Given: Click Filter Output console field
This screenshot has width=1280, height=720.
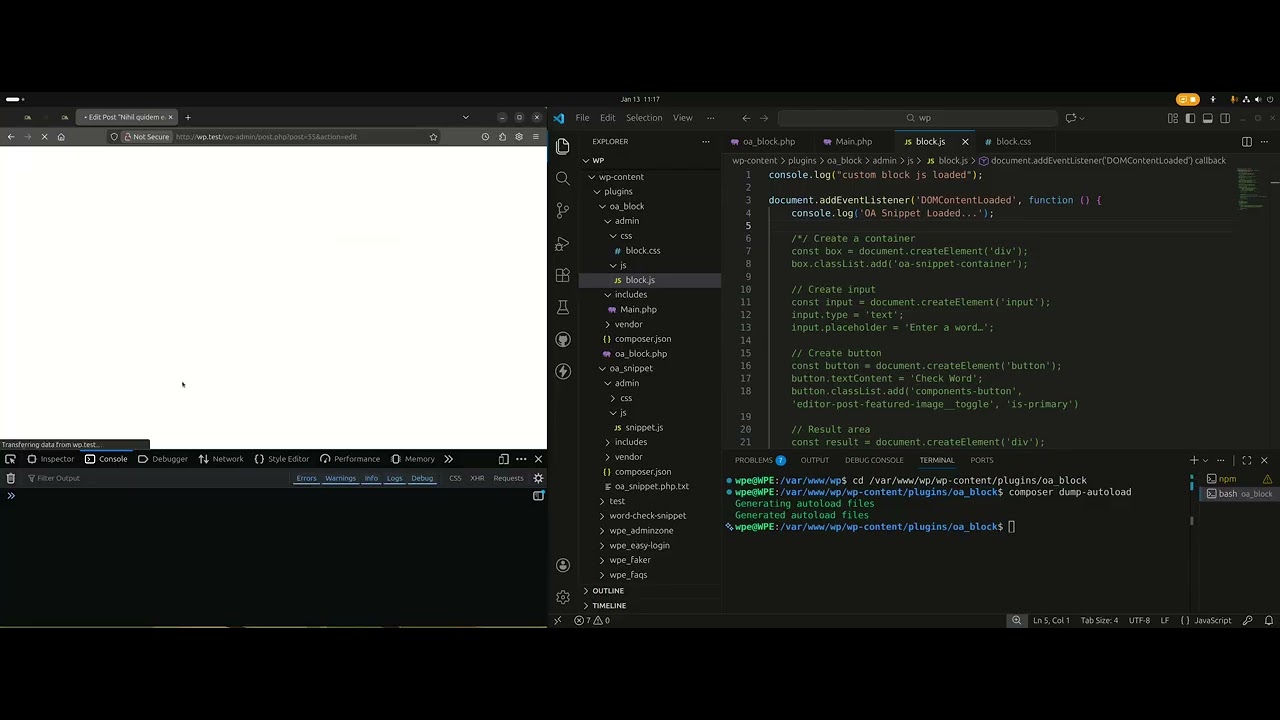Looking at the screenshot, I should click(x=155, y=478).
